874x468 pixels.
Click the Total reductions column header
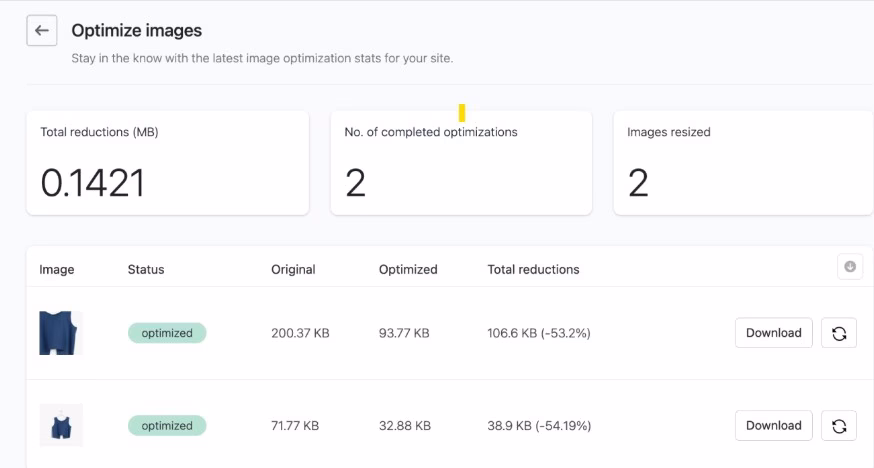[x=533, y=269]
